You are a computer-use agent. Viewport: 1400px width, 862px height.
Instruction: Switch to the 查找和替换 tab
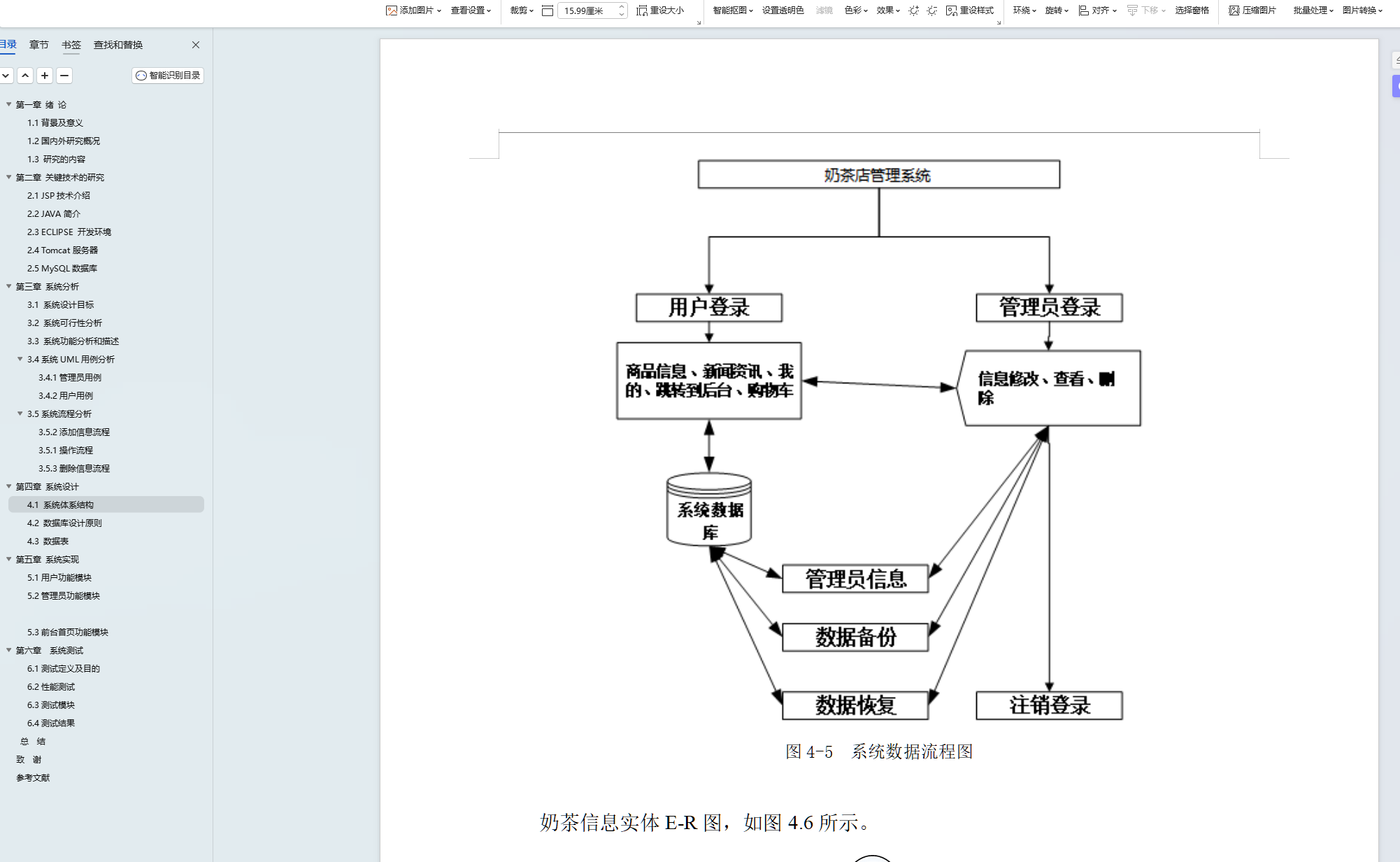(x=118, y=45)
